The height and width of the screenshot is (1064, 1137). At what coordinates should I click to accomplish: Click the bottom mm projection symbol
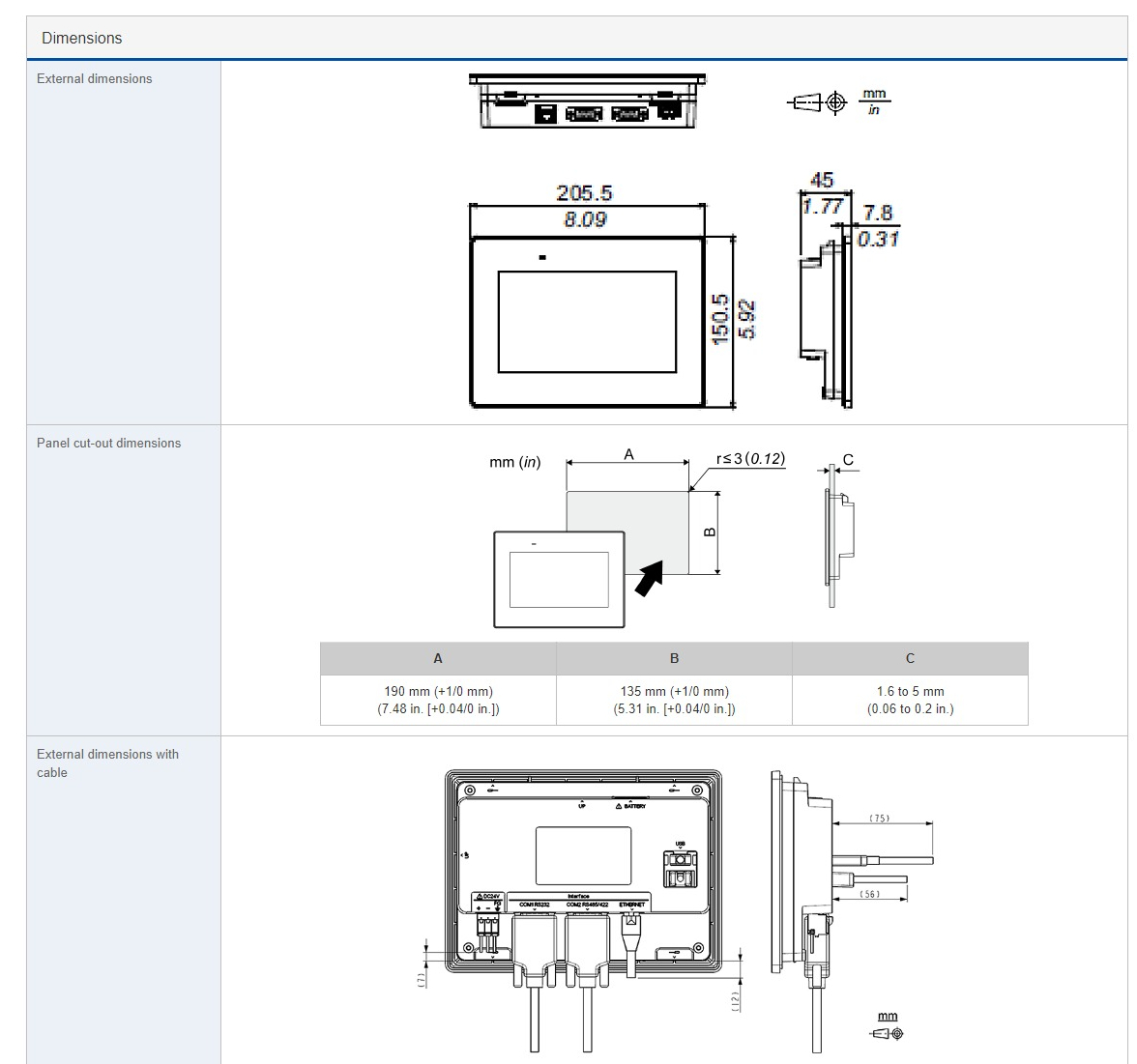pos(887,1034)
